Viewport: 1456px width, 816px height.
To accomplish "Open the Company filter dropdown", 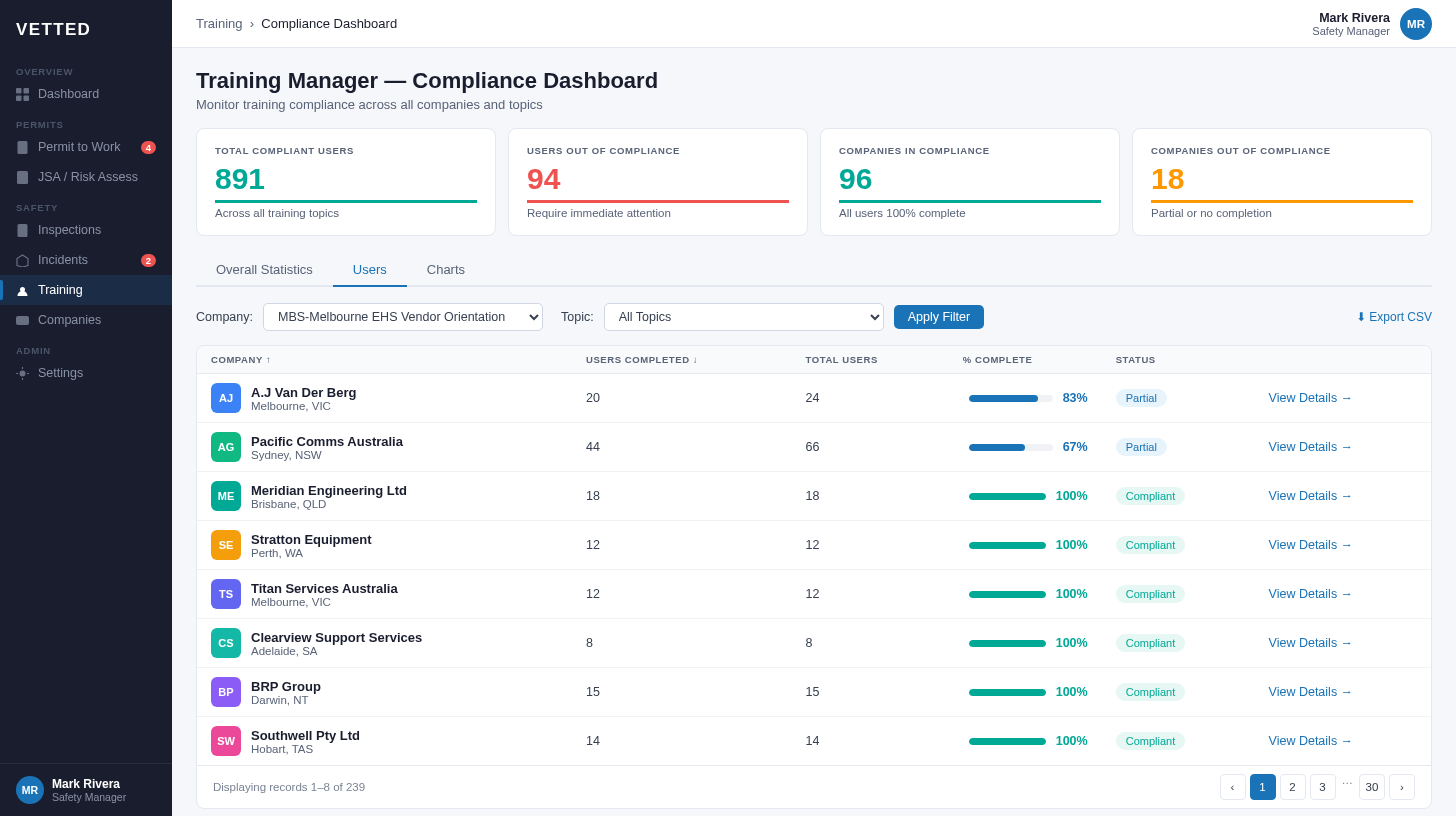I will tap(402, 317).
